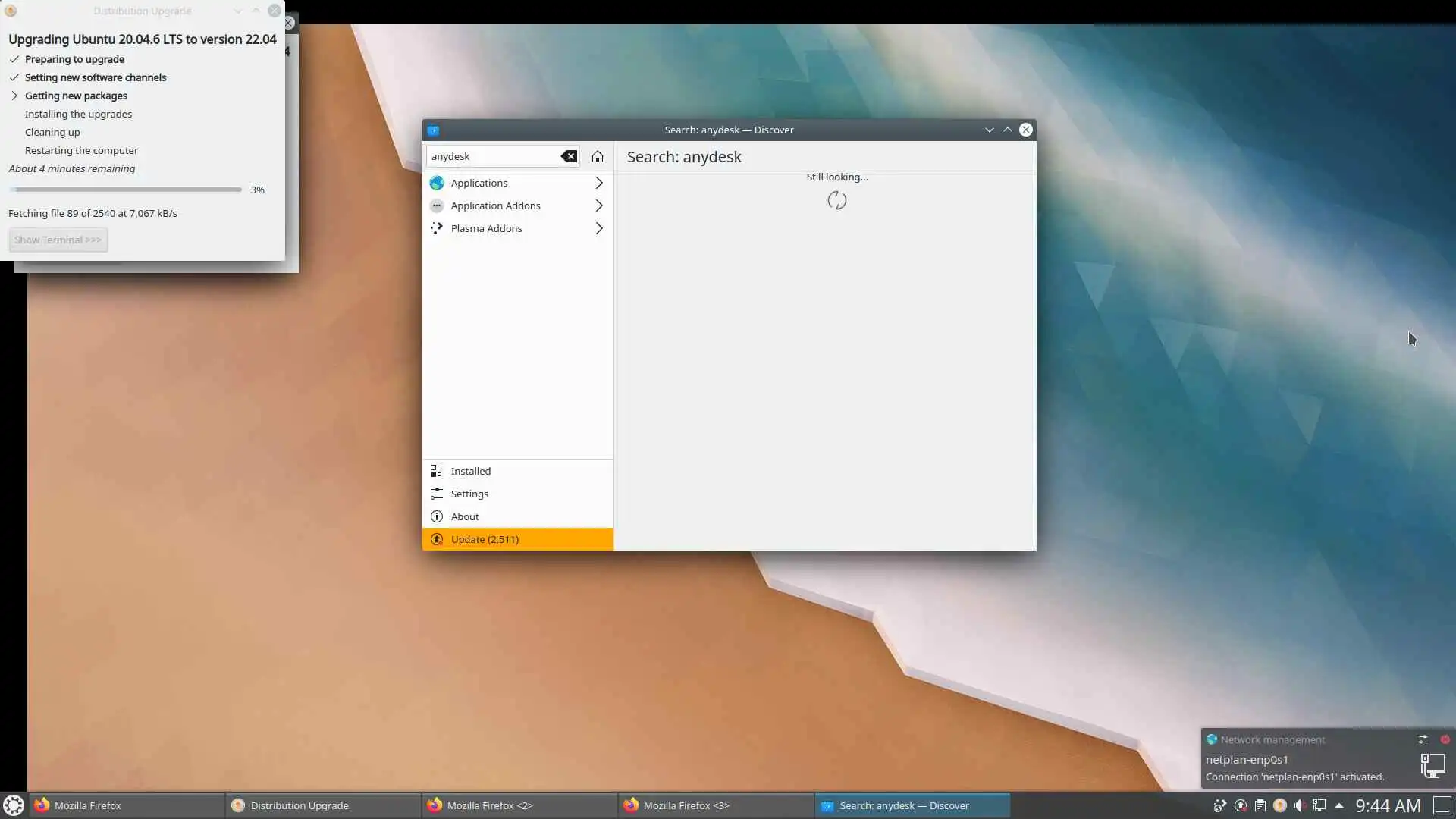Viewport: 1456px width, 819px height.
Task: Click Show Terminal button
Action: tap(58, 240)
